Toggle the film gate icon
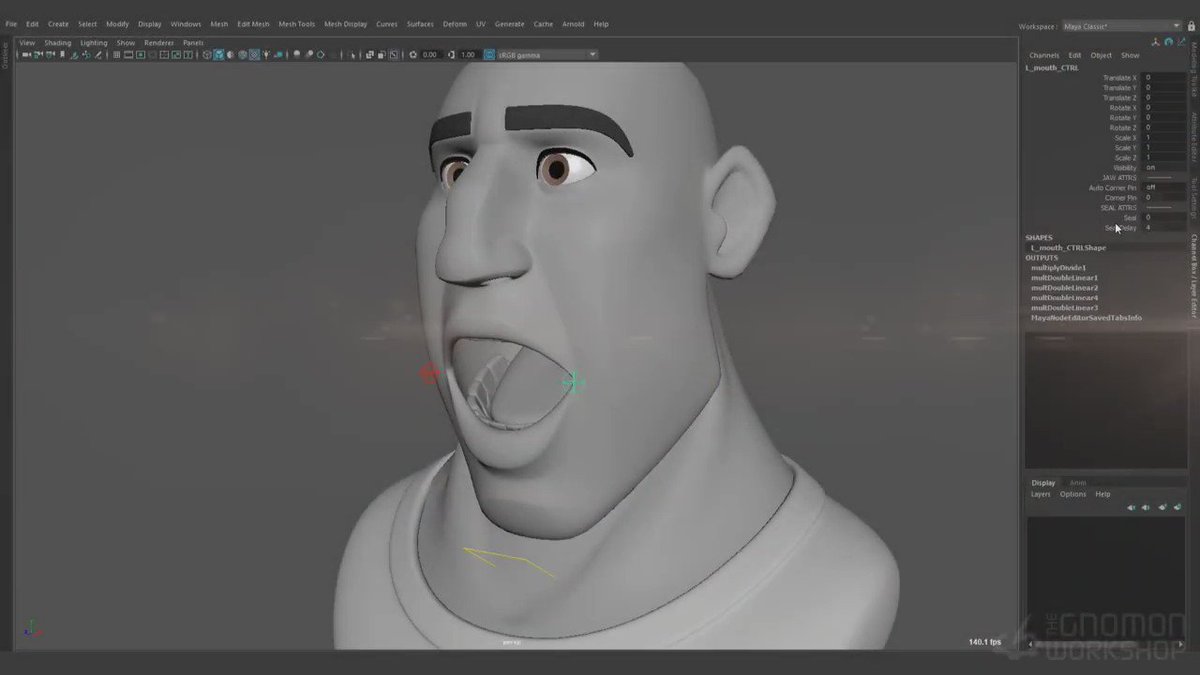Screen dimensions: 1200x675 pos(128,54)
